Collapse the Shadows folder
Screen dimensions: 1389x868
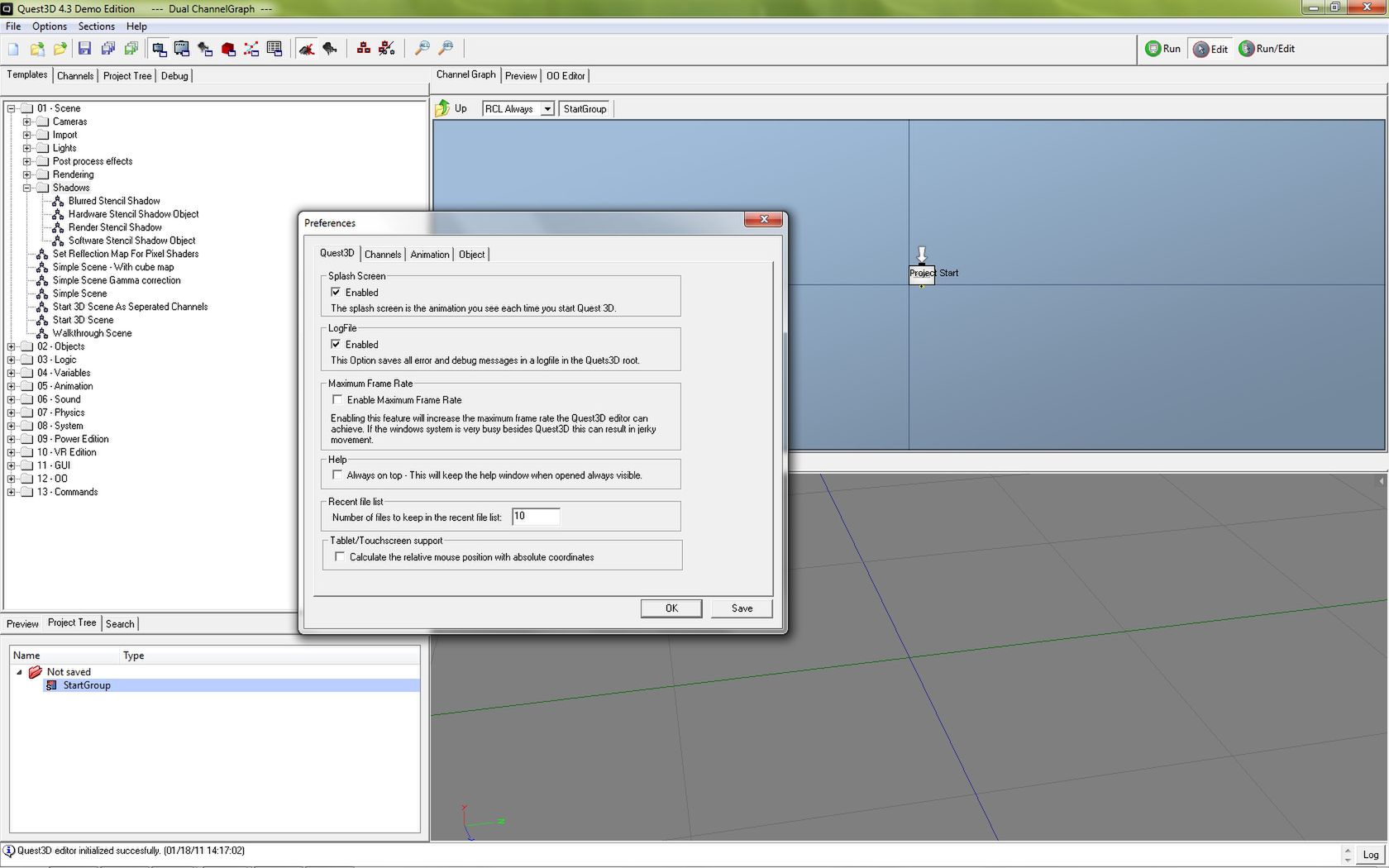point(26,188)
